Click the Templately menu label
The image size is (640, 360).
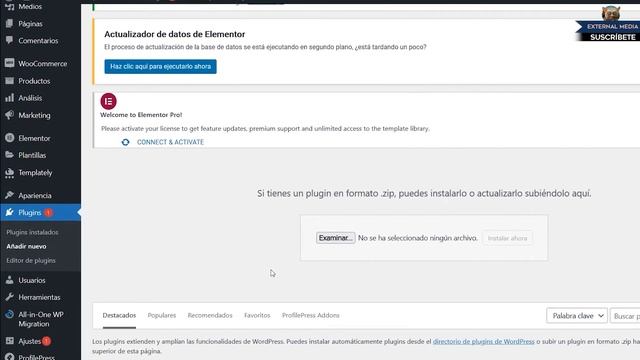(x=35, y=173)
